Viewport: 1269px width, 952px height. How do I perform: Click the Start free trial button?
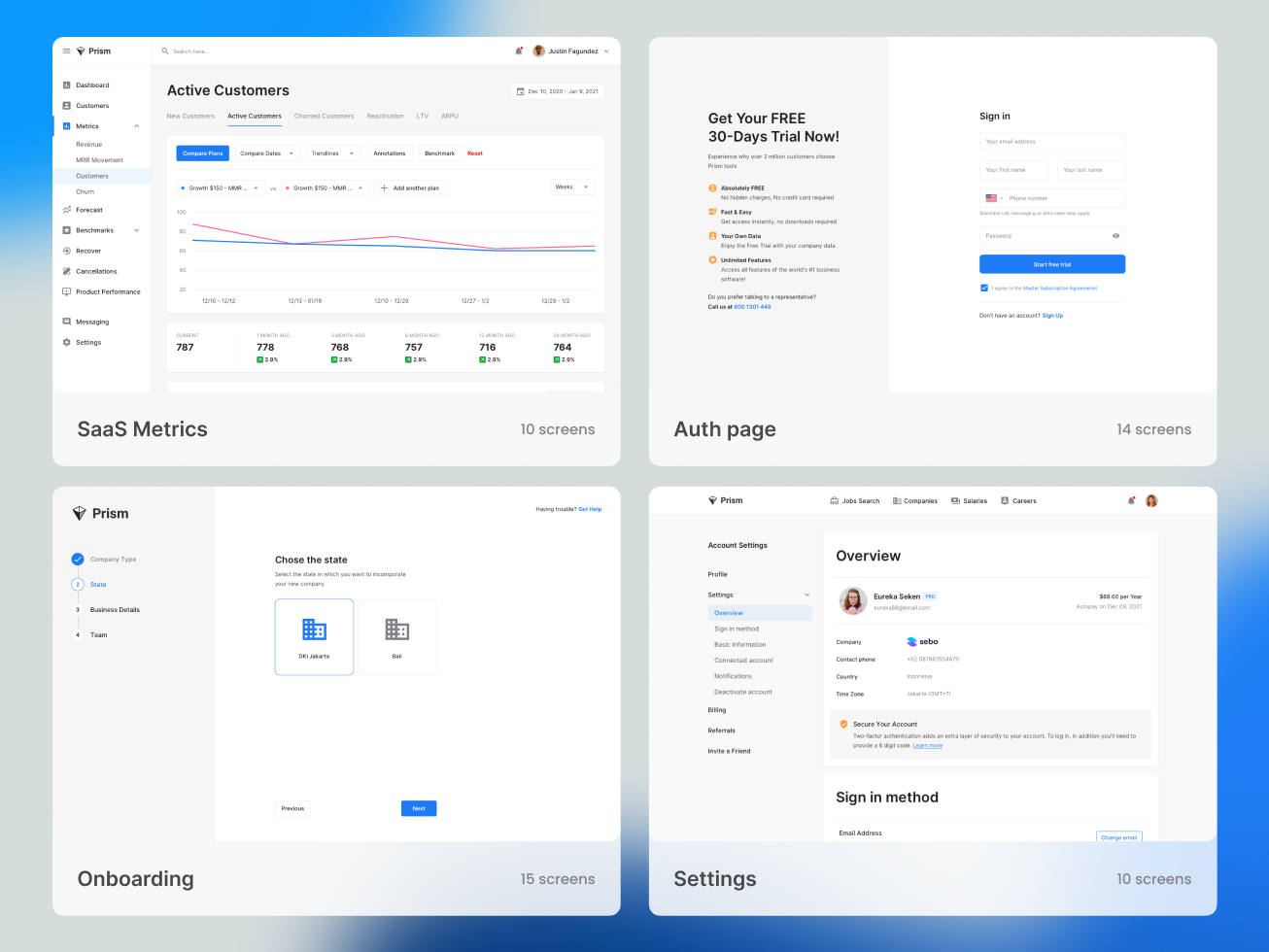coord(1051,263)
